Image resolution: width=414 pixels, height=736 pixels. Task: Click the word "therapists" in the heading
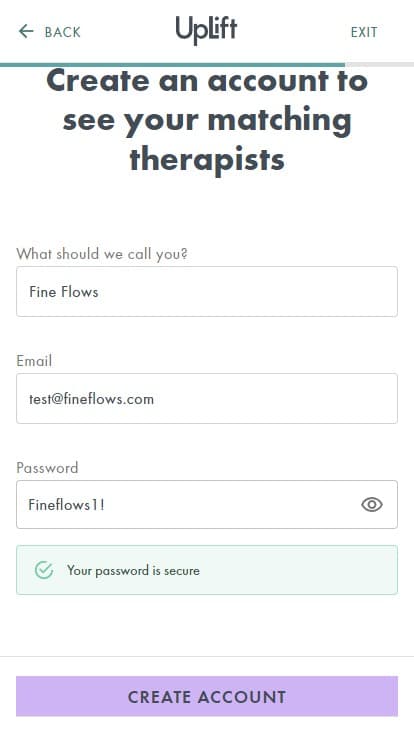point(207,160)
